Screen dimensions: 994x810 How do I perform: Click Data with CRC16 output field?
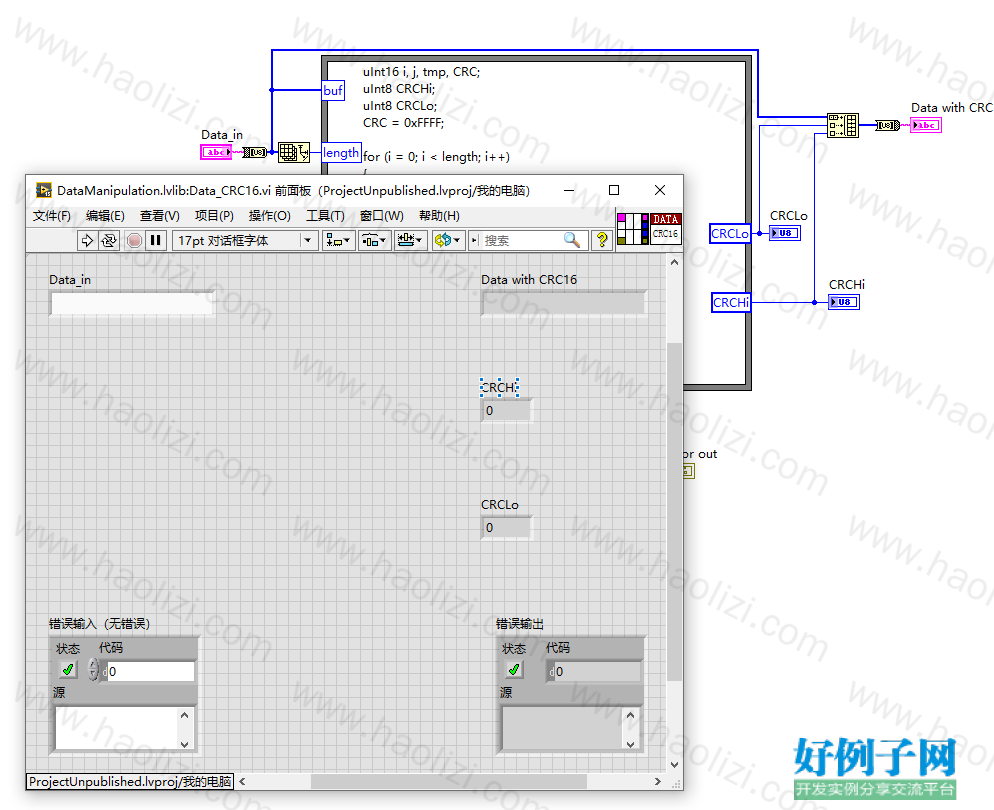tap(564, 303)
